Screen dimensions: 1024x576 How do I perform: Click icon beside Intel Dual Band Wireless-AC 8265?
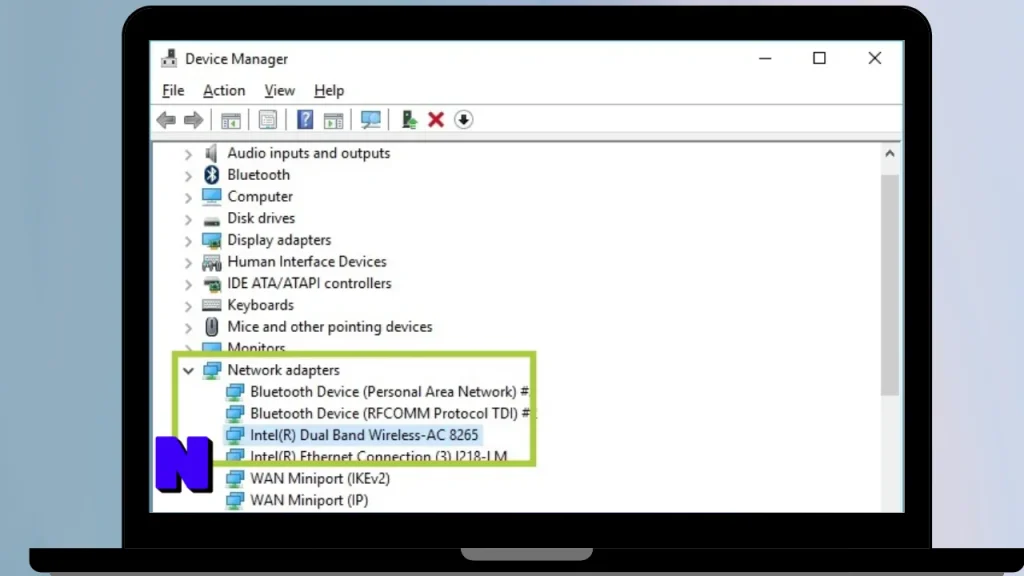(234, 435)
